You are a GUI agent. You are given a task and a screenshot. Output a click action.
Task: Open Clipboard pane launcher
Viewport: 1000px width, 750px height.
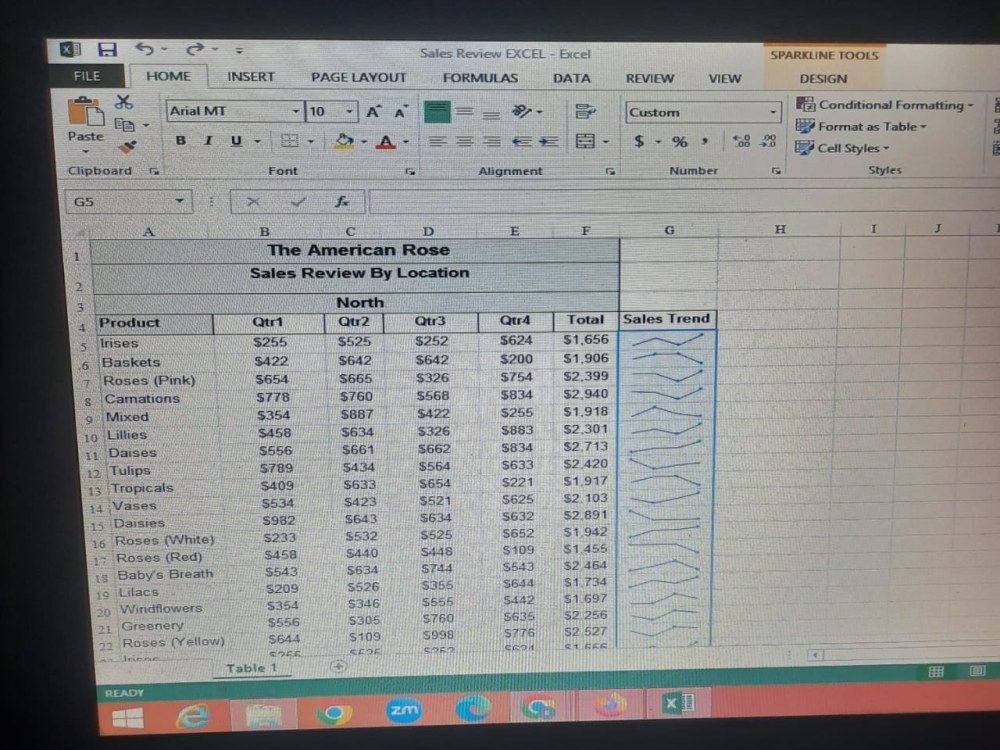pos(154,170)
